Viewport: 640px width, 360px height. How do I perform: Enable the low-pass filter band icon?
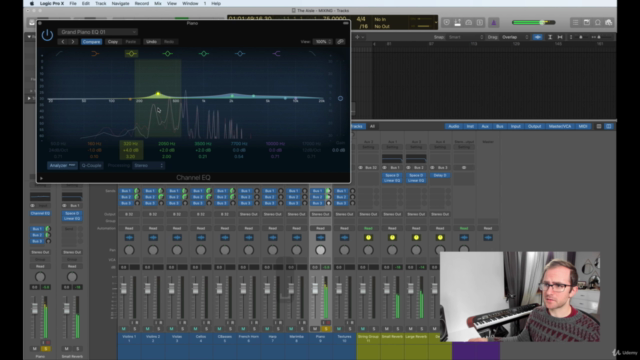point(312,53)
